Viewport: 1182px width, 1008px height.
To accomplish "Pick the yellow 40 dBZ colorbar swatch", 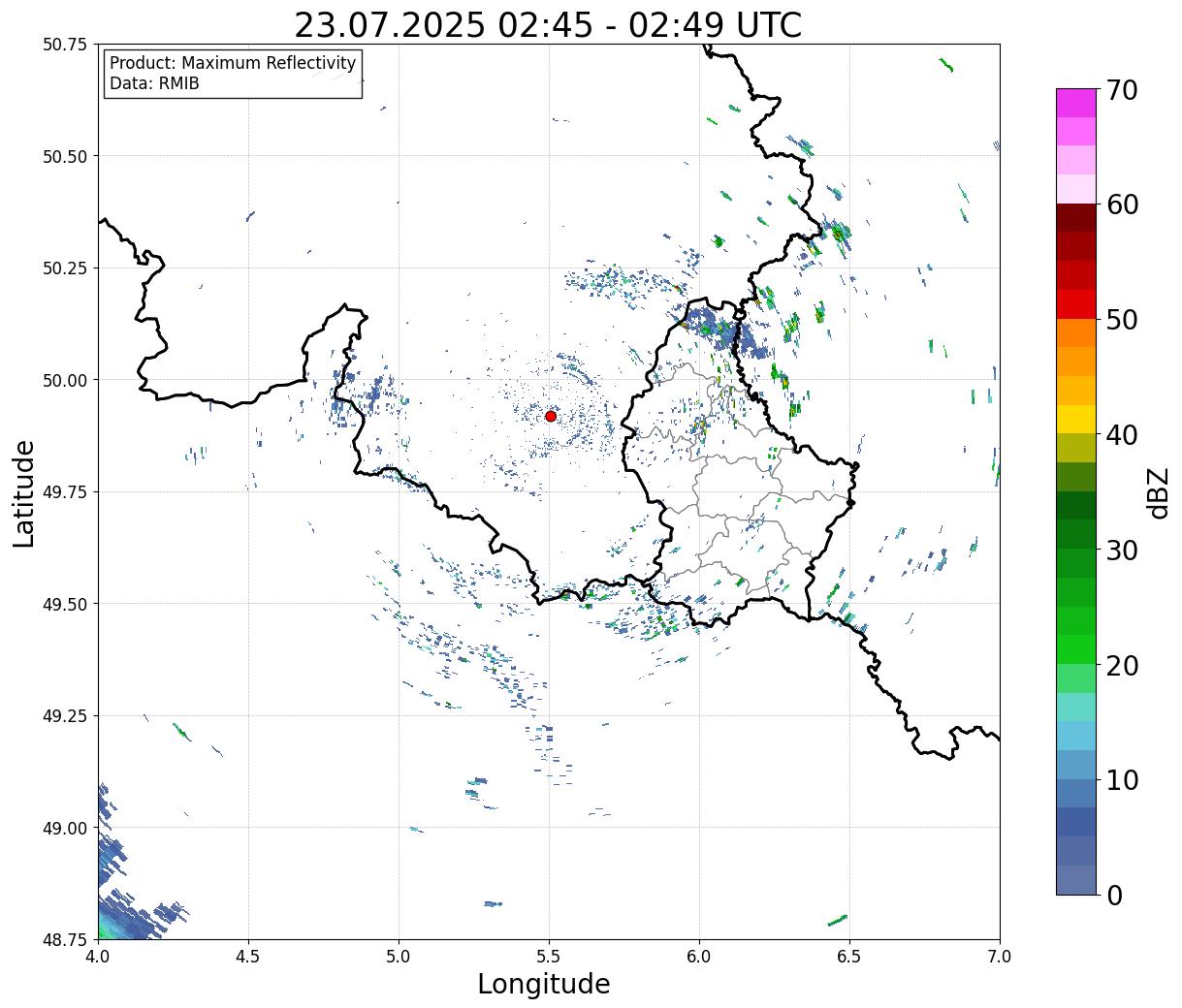I will pyautogui.click(x=1076, y=419).
